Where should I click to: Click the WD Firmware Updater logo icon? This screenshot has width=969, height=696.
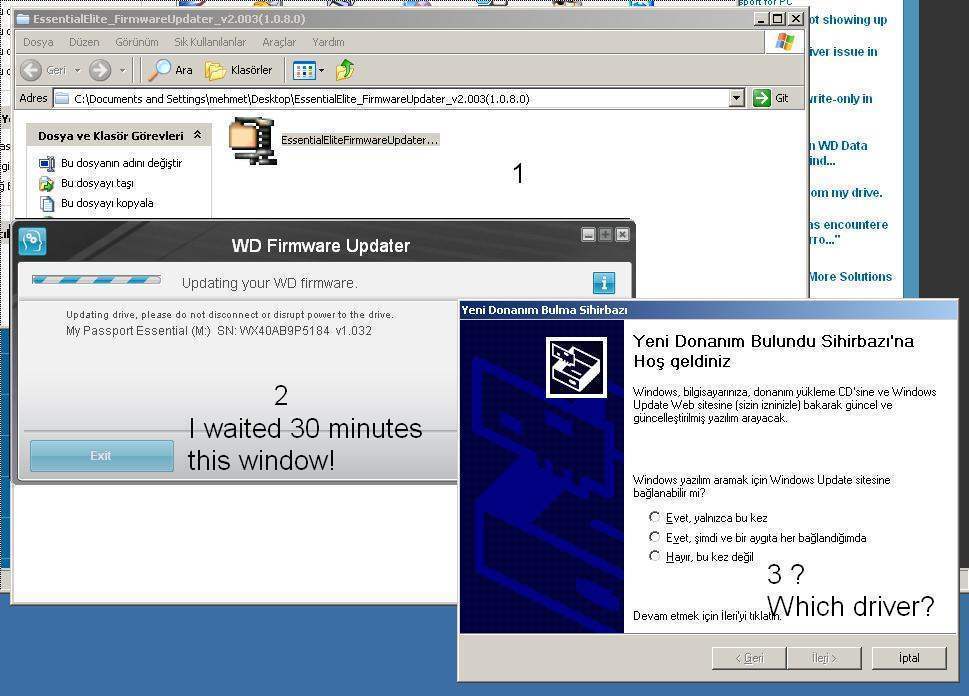pyautogui.click(x=32, y=241)
